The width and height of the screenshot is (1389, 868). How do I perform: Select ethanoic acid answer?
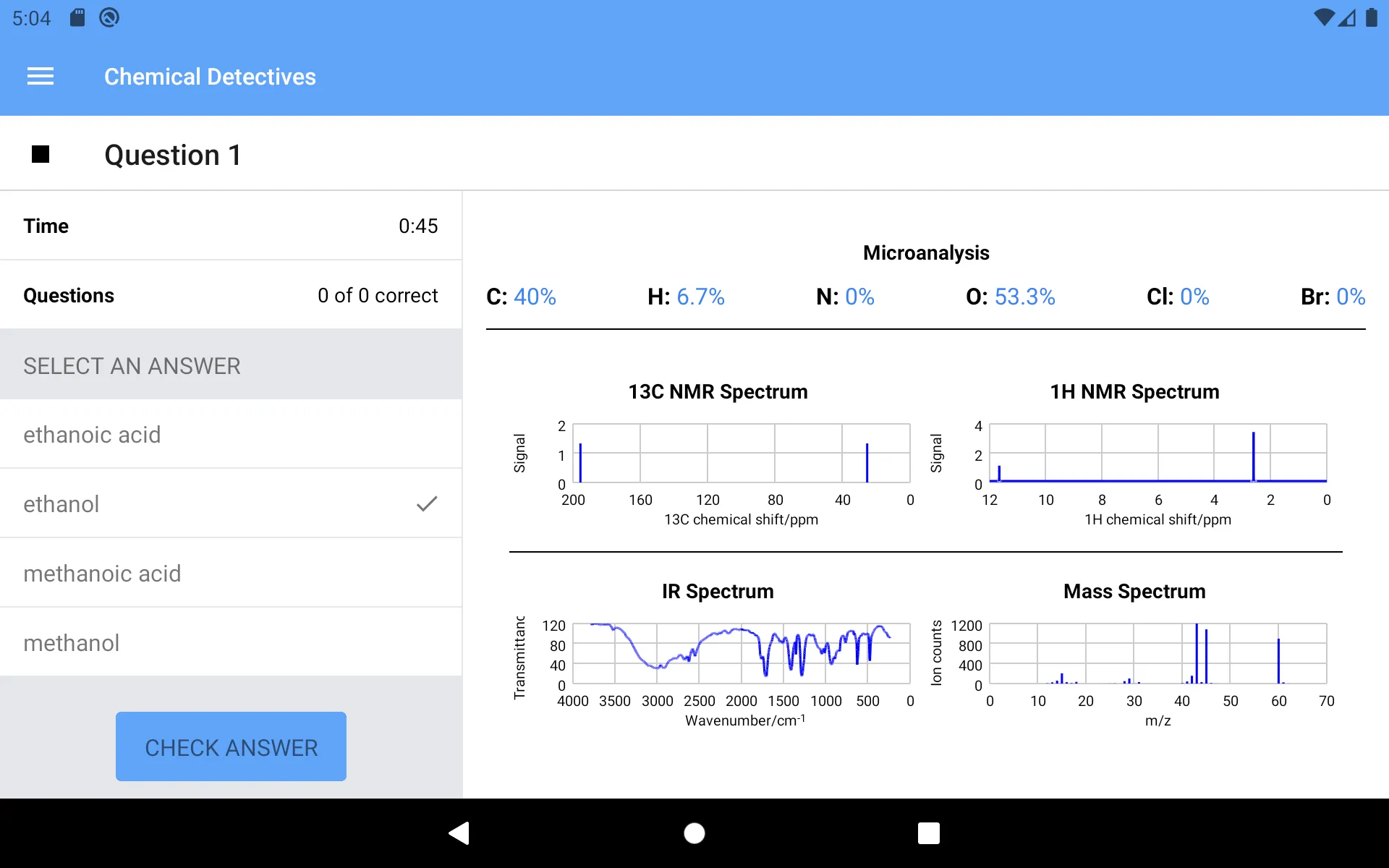coord(231,434)
